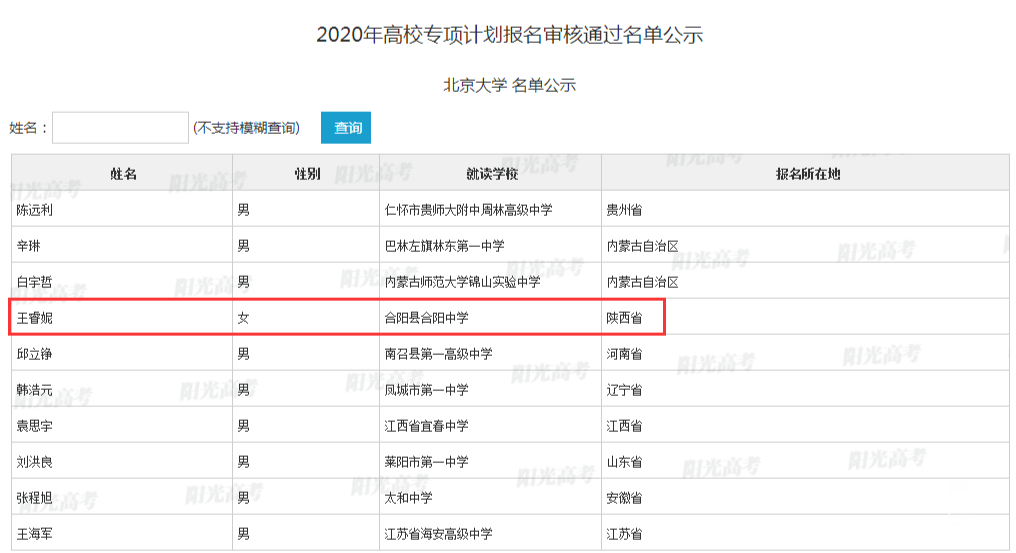Click 江苏省海安高级中学 school cell
1016x553 pixels.
[x=438, y=534]
